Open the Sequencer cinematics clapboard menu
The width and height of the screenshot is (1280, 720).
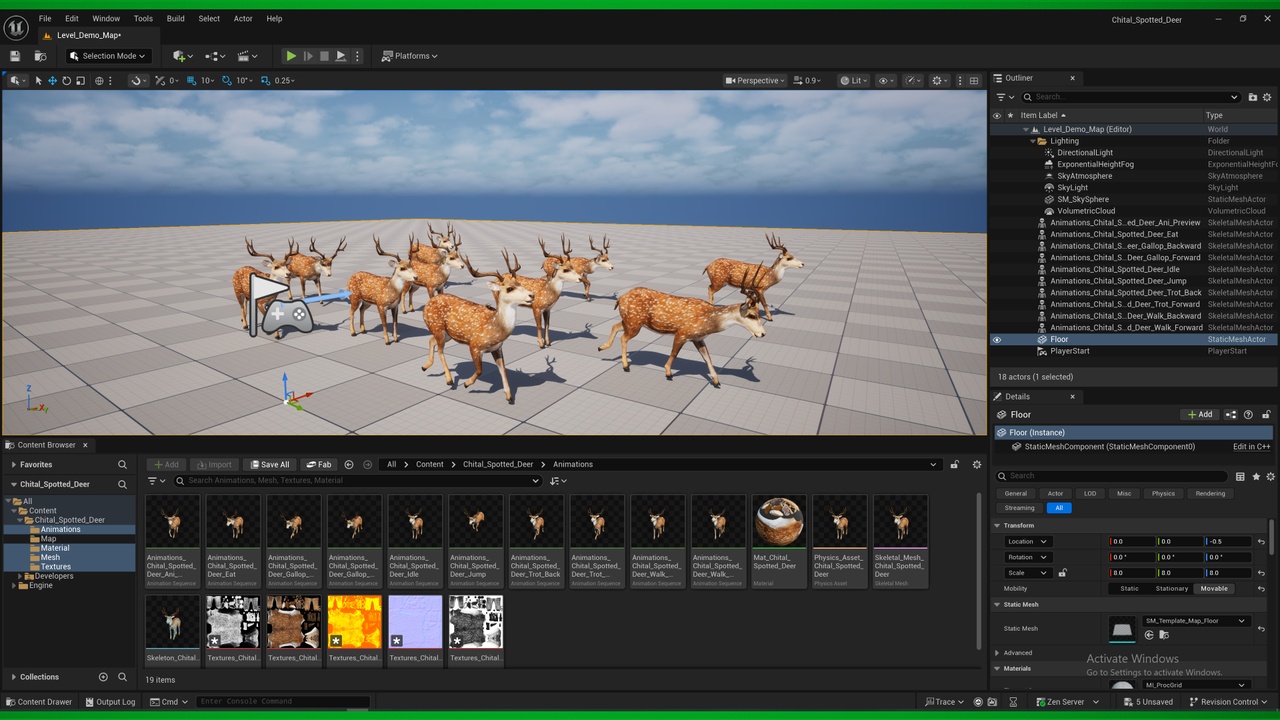click(248, 56)
